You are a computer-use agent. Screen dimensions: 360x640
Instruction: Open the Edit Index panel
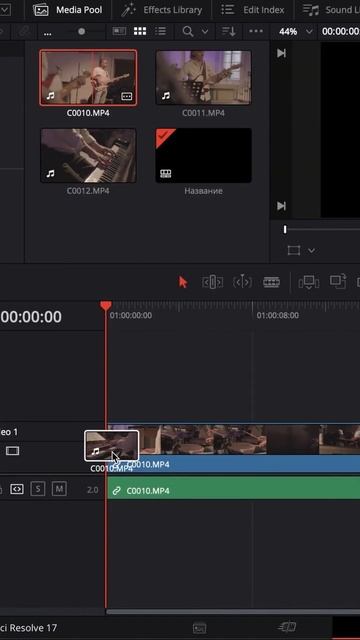252,10
